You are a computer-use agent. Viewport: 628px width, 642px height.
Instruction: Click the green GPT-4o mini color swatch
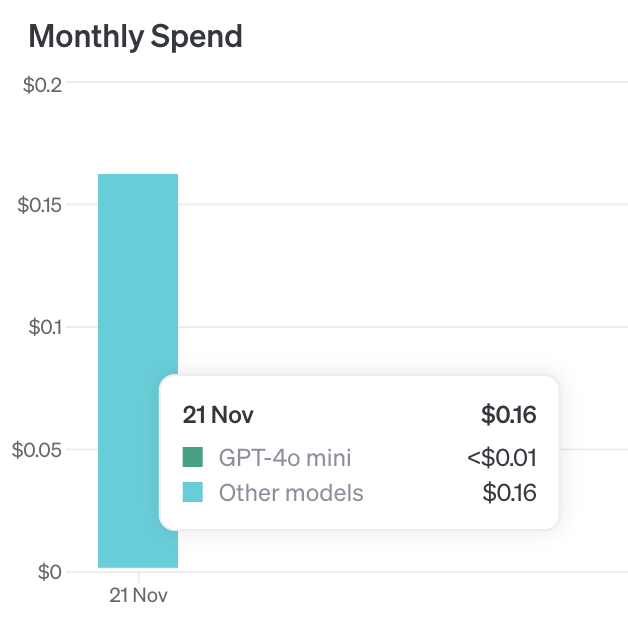pos(193,458)
